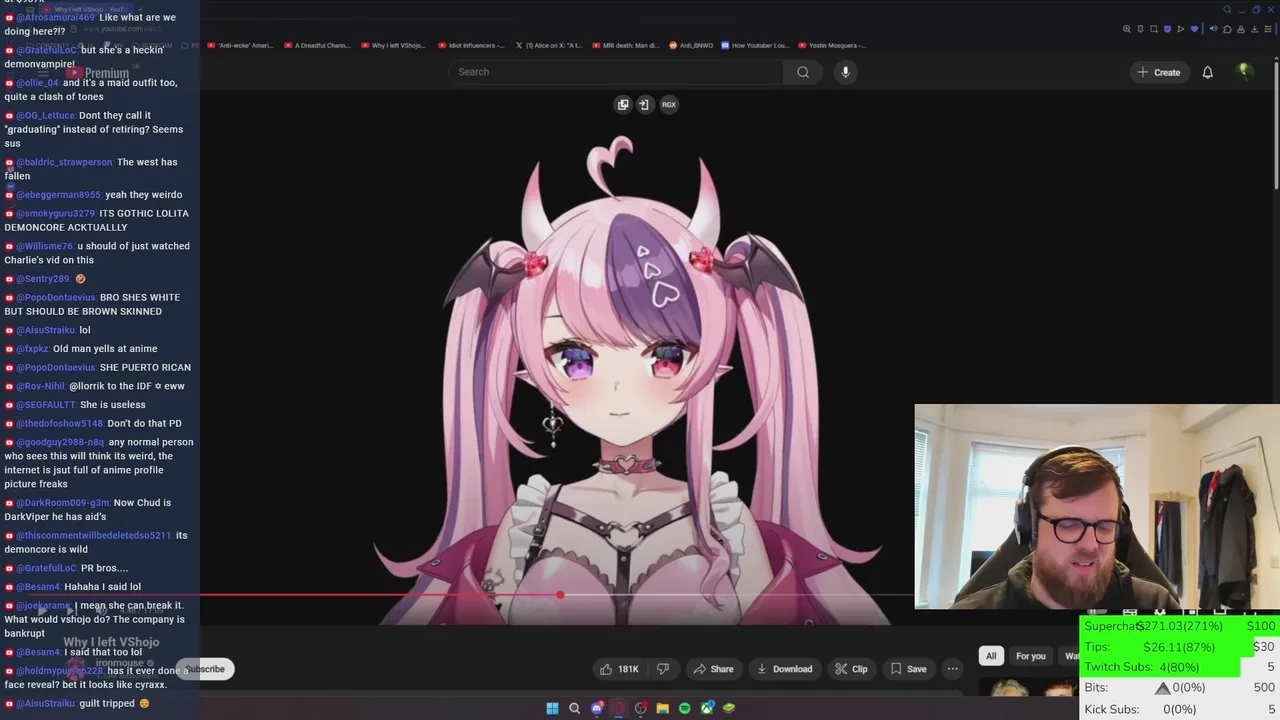The height and width of the screenshot is (720, 1280).
Task: Open File Explorer from the taskbar
Action: point(662,708)
